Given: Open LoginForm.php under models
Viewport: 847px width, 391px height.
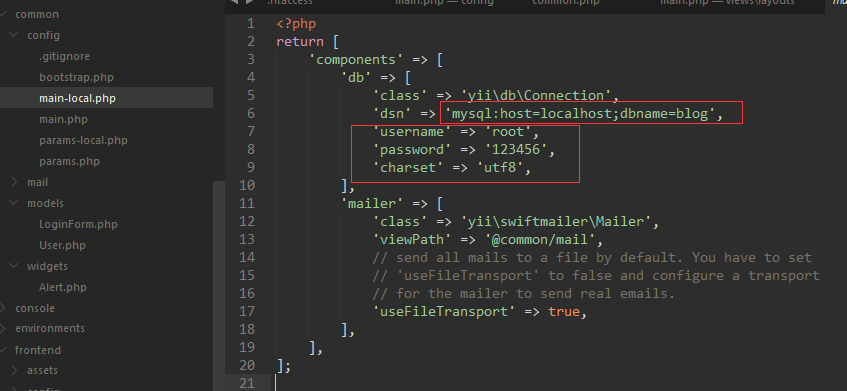Looking at the screenshot, I should pos(78,224).
